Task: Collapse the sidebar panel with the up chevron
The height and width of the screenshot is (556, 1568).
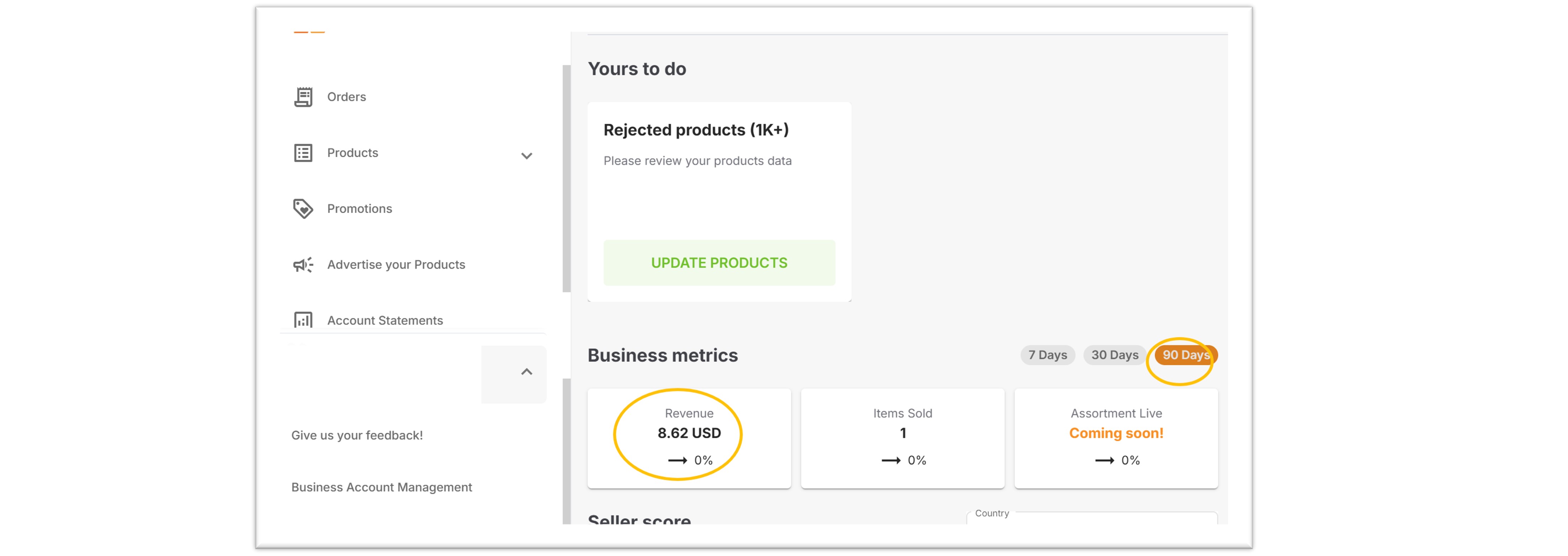Action: point(527,372)
